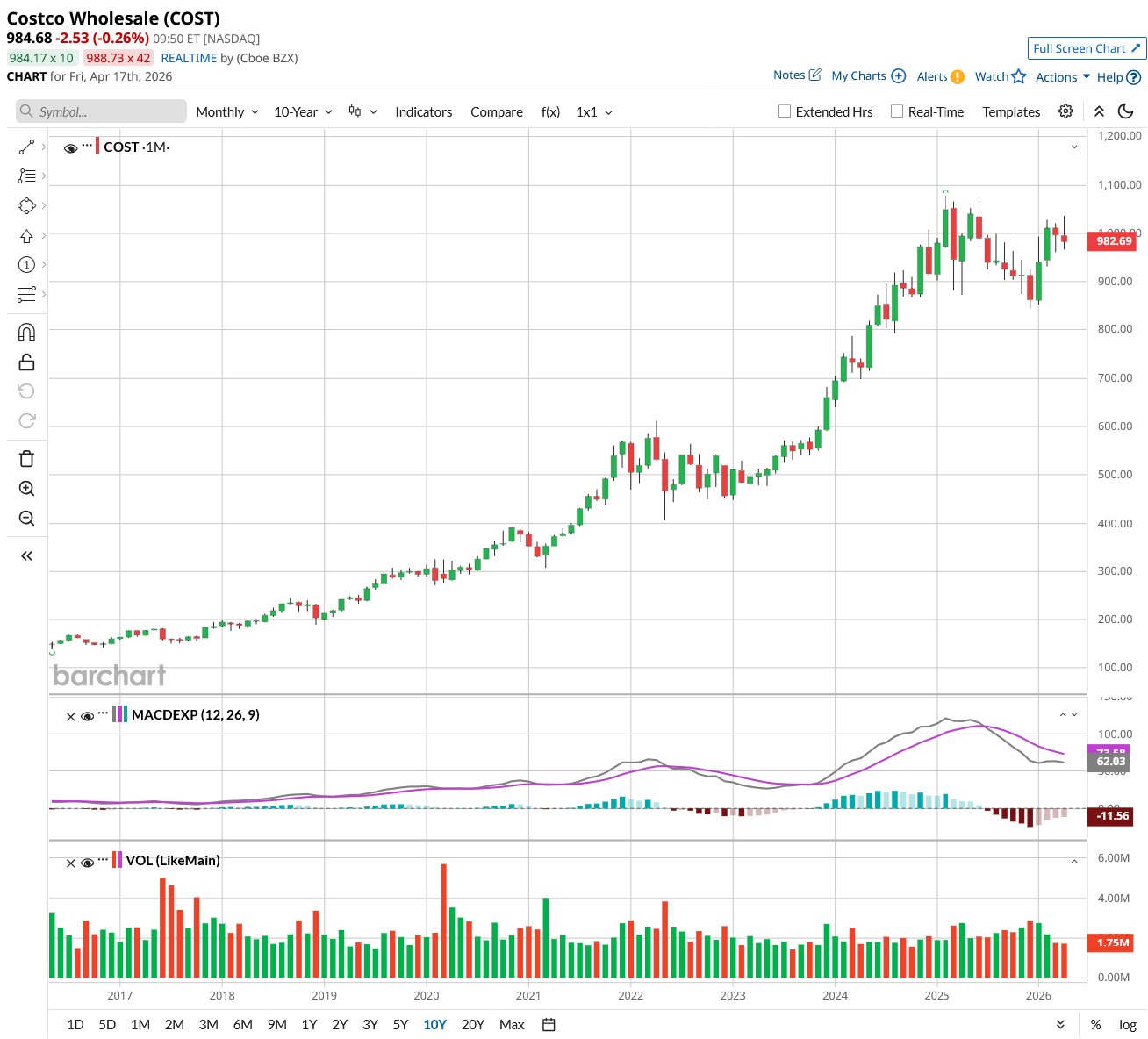Click the zoom in magnifier icon

click(26, 489)
